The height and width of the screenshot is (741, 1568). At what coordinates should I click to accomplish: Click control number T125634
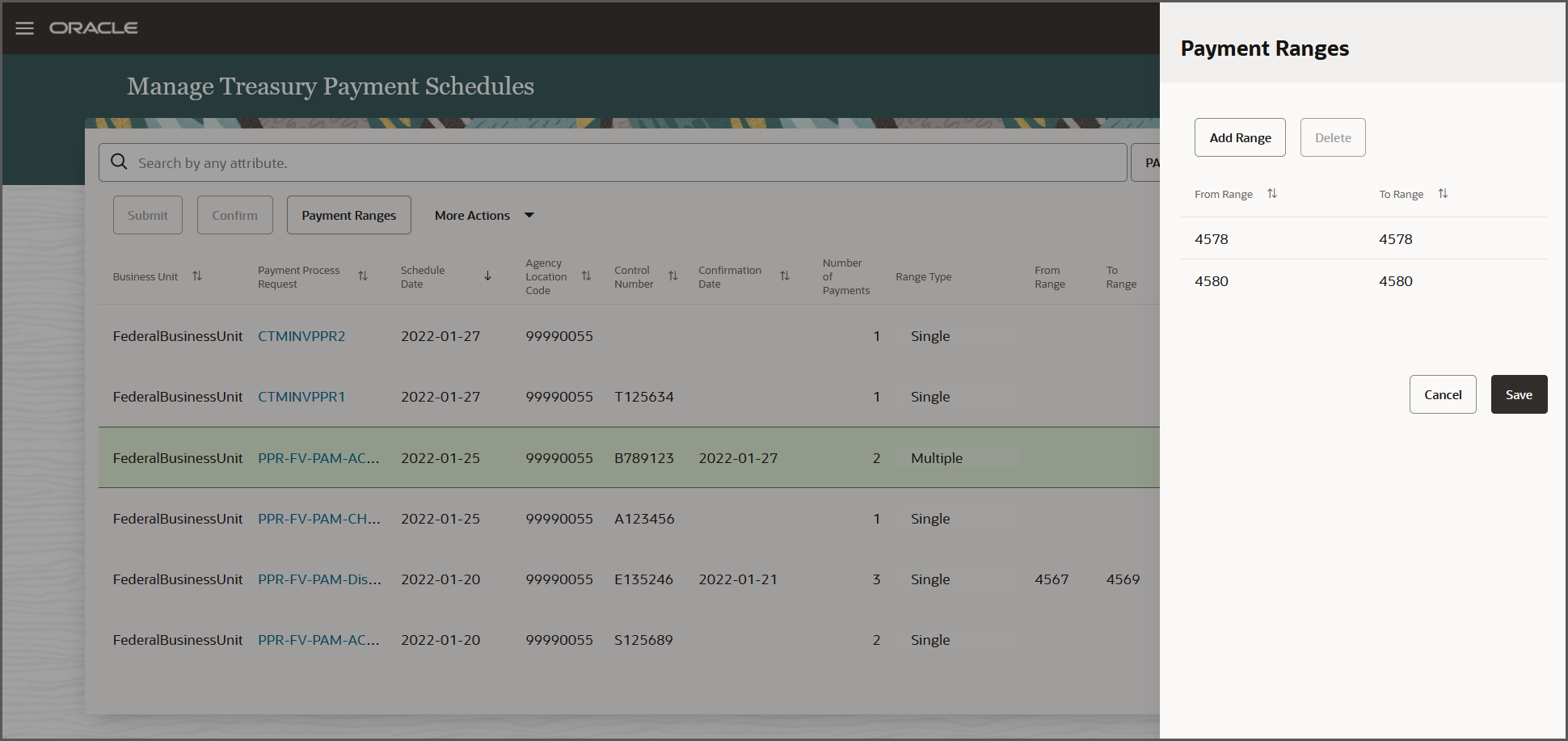click(x=644, y=397)
